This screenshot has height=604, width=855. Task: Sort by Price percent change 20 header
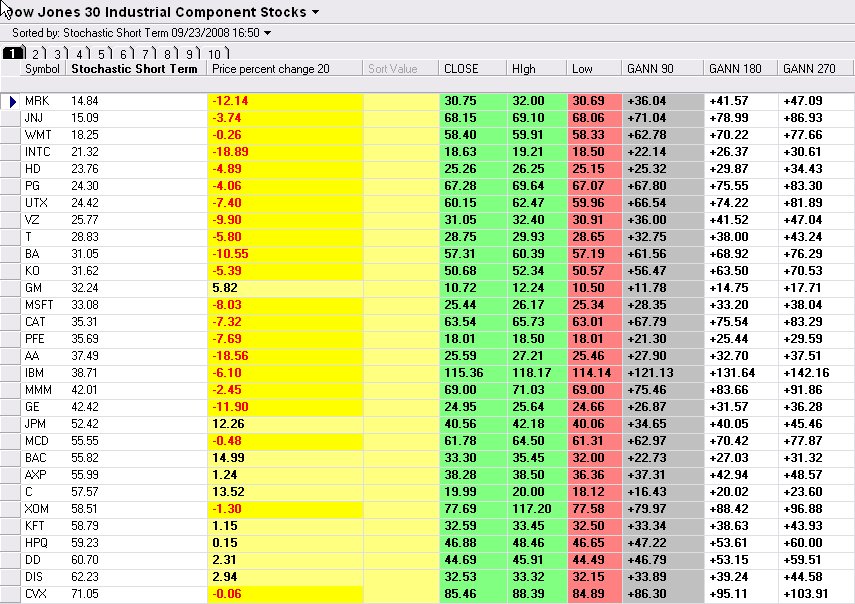[285, 69]
